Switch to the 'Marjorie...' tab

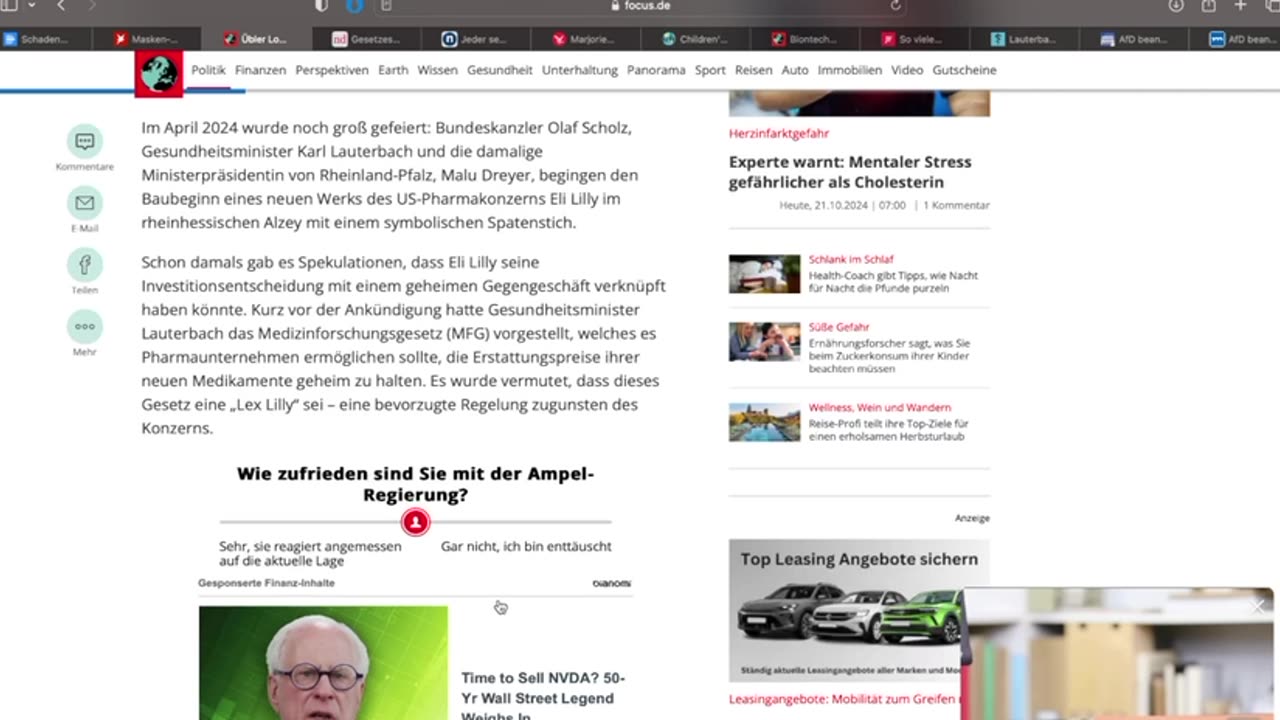(x=585, y=39)
